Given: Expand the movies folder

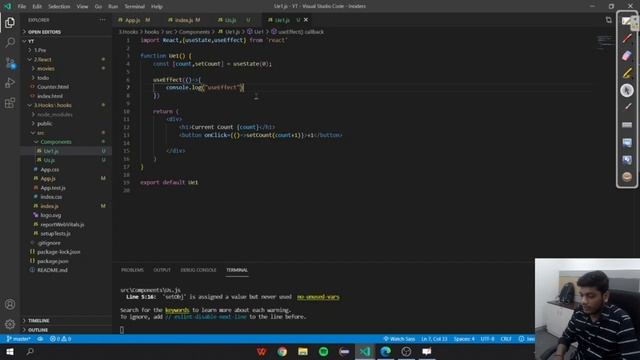Looking at the screenshot, I should [66, 69].
